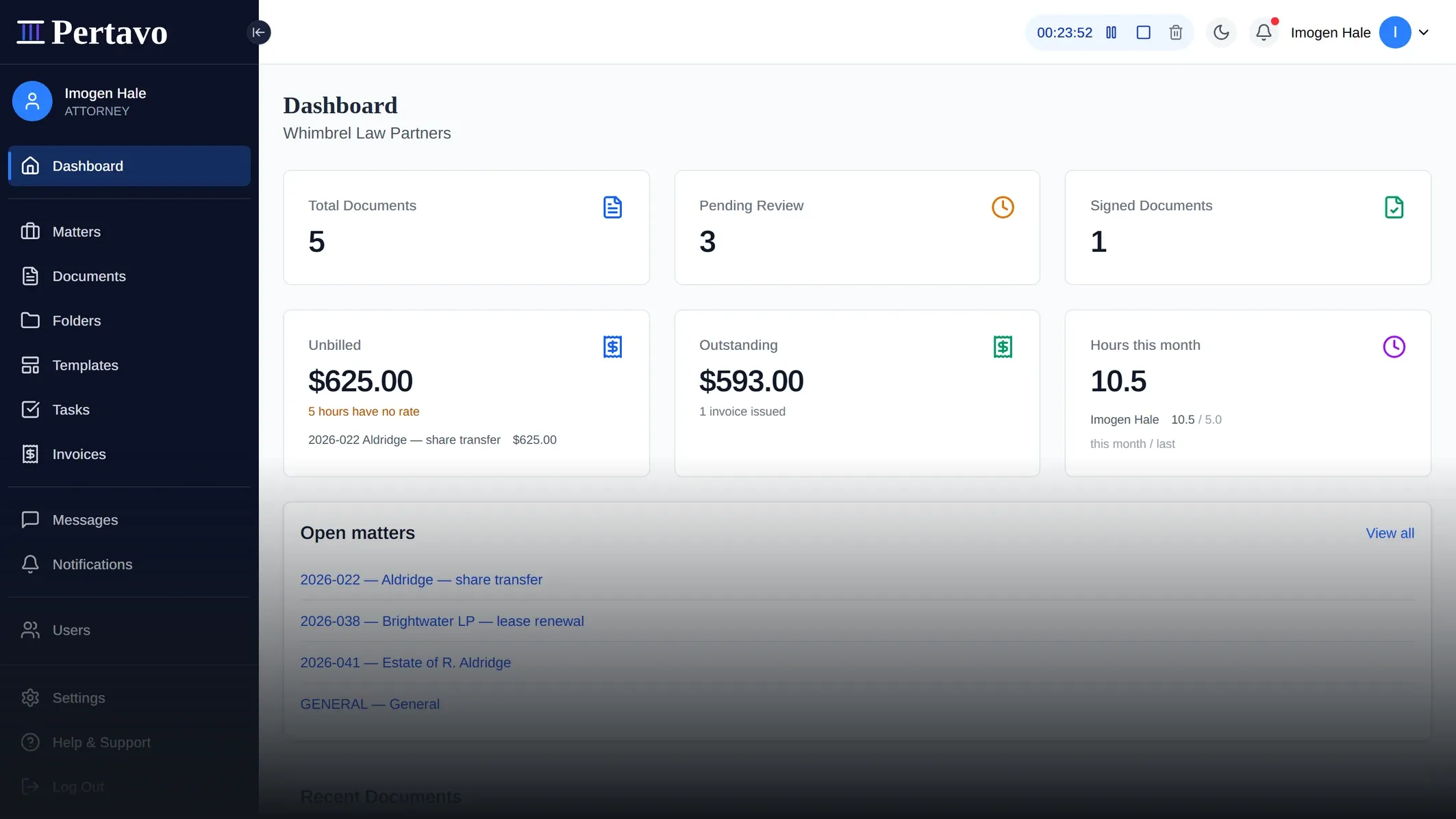Open Notifications page in sidebar
The width and height of the screenshot is (1456, 819).
coord(129,564)
